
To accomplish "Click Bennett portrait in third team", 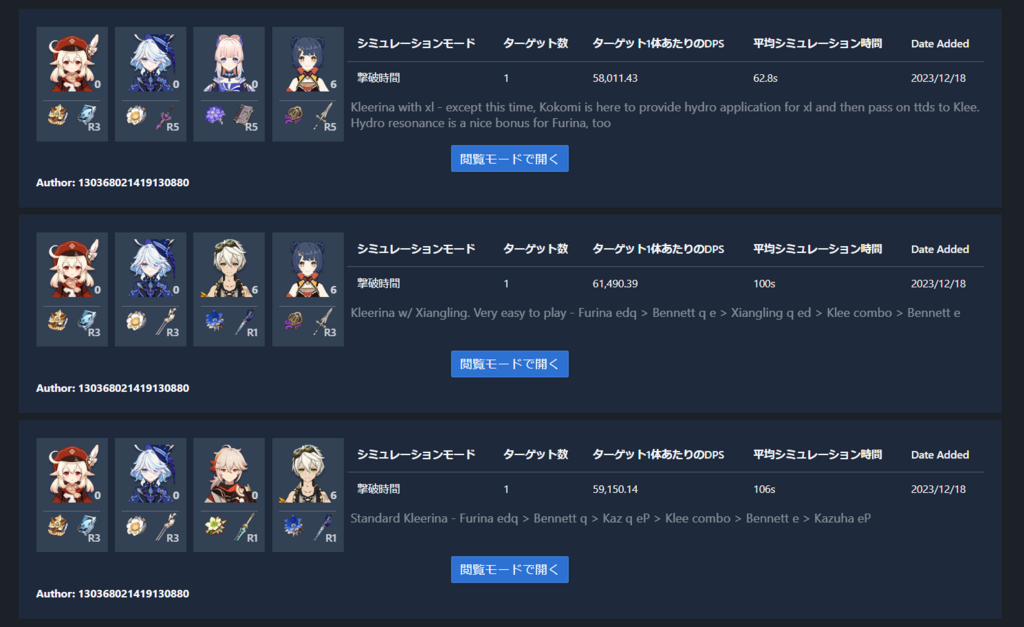I will tap(308, 474).
